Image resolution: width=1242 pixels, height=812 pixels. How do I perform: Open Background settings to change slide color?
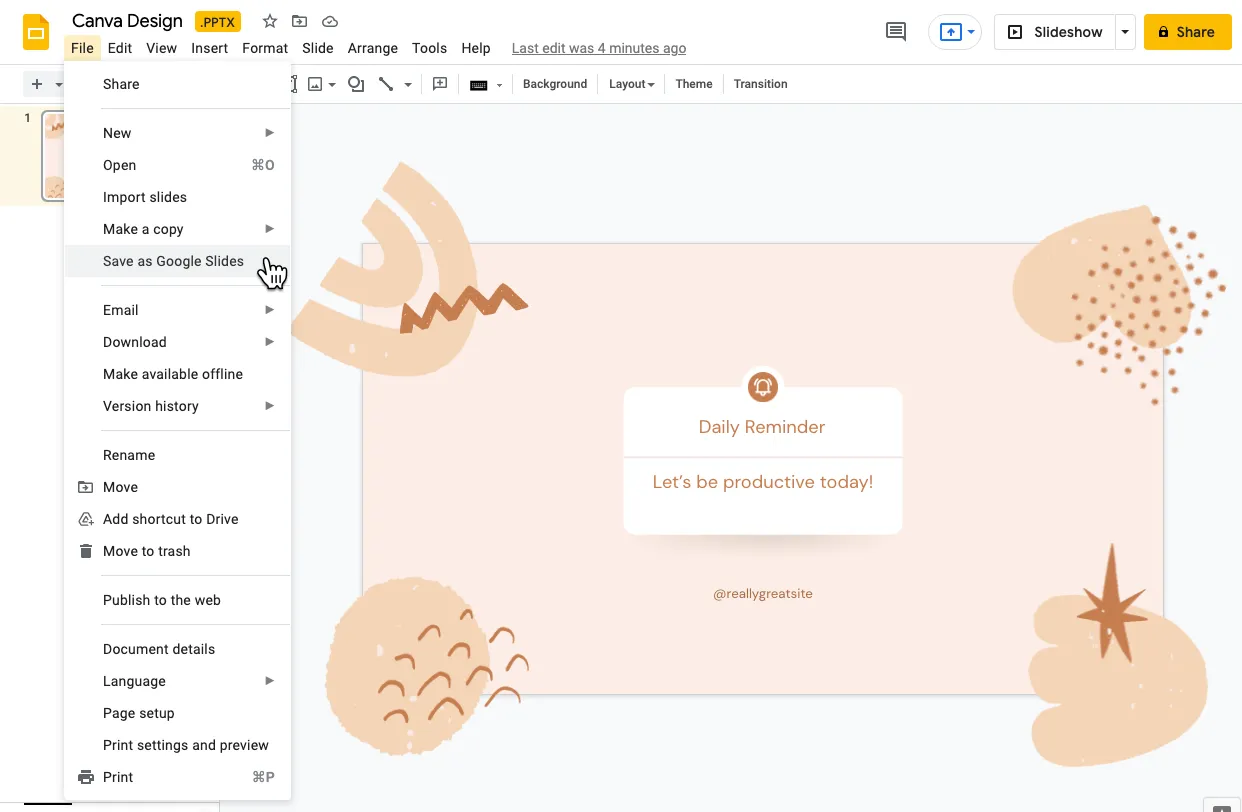(x=555, y=84)
